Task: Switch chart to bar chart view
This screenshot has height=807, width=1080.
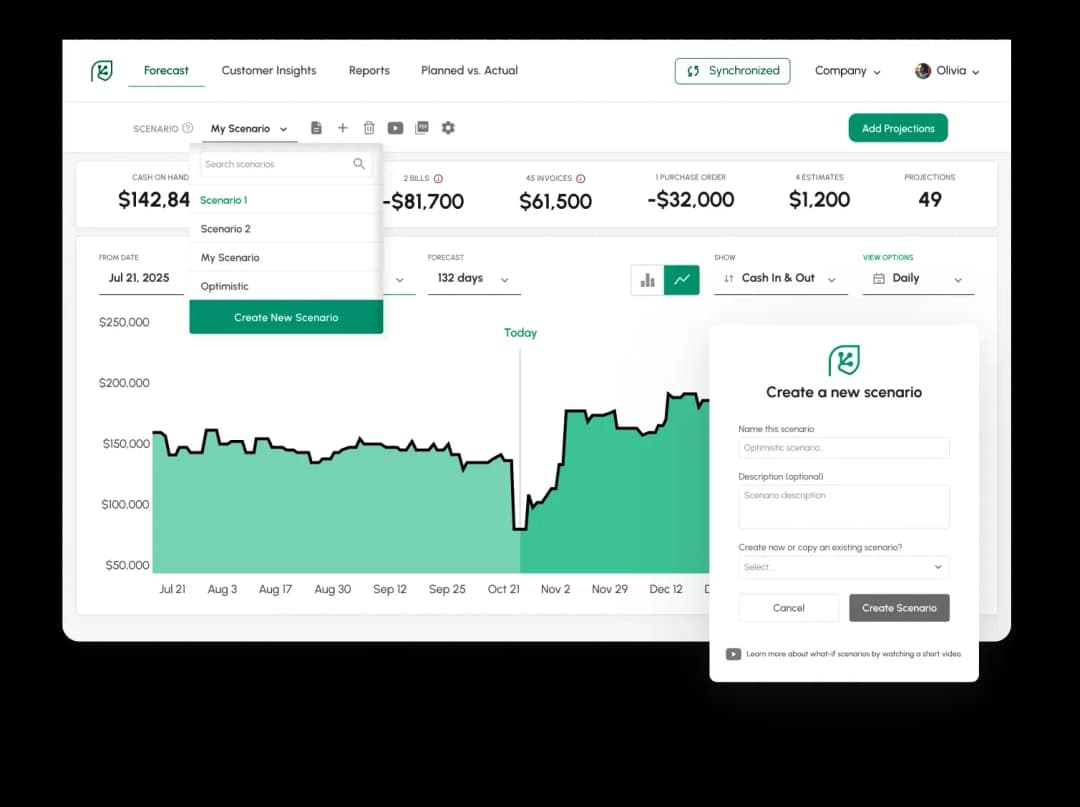Action: tap(646, 280)
